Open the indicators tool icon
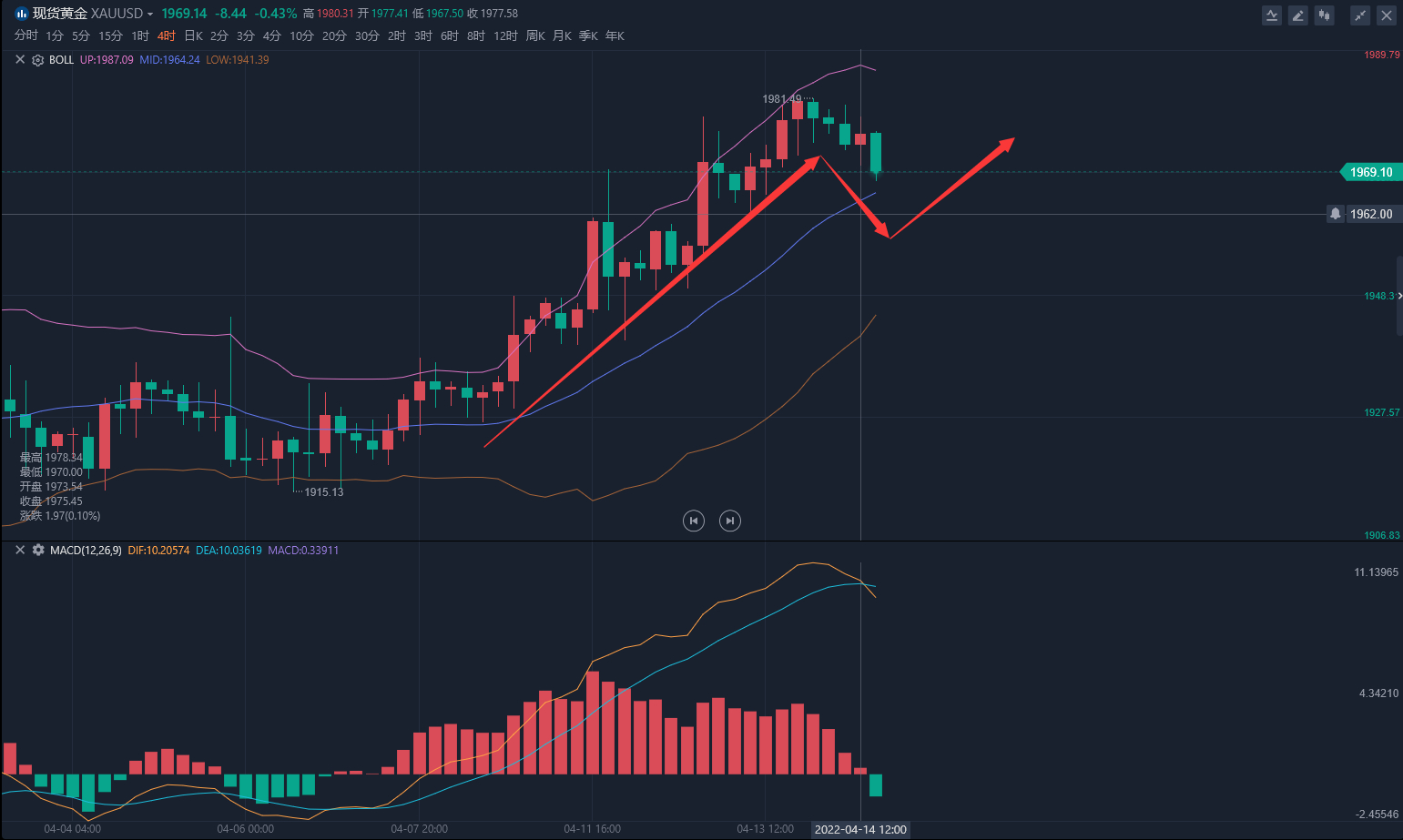Screen dimensions: 1403x840 [1272, 15]
